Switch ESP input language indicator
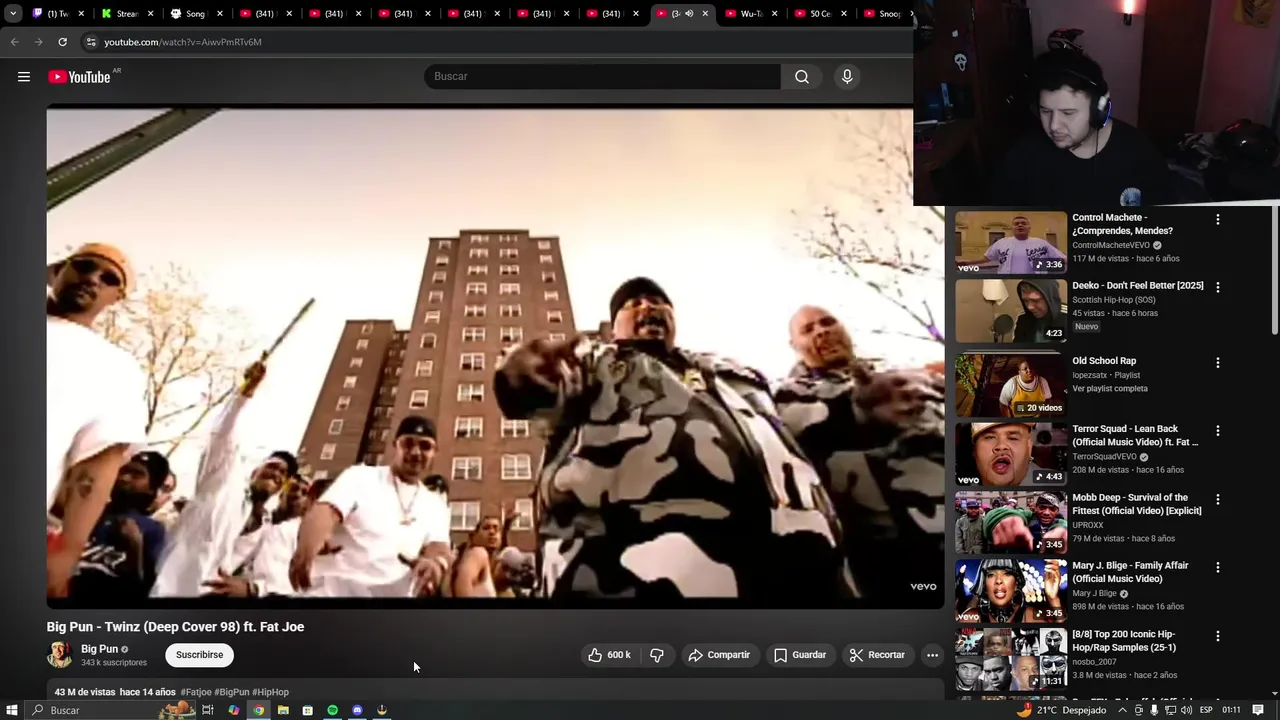 [1206, 710]
